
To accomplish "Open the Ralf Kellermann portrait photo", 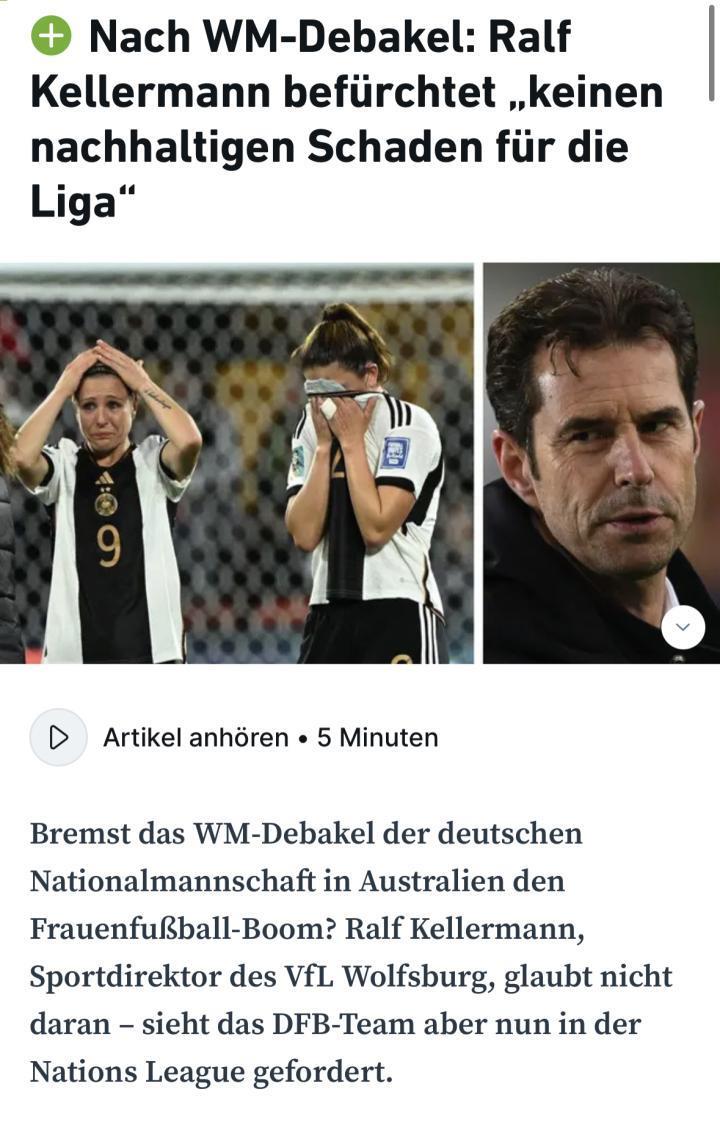I will (x=601, y=463).
